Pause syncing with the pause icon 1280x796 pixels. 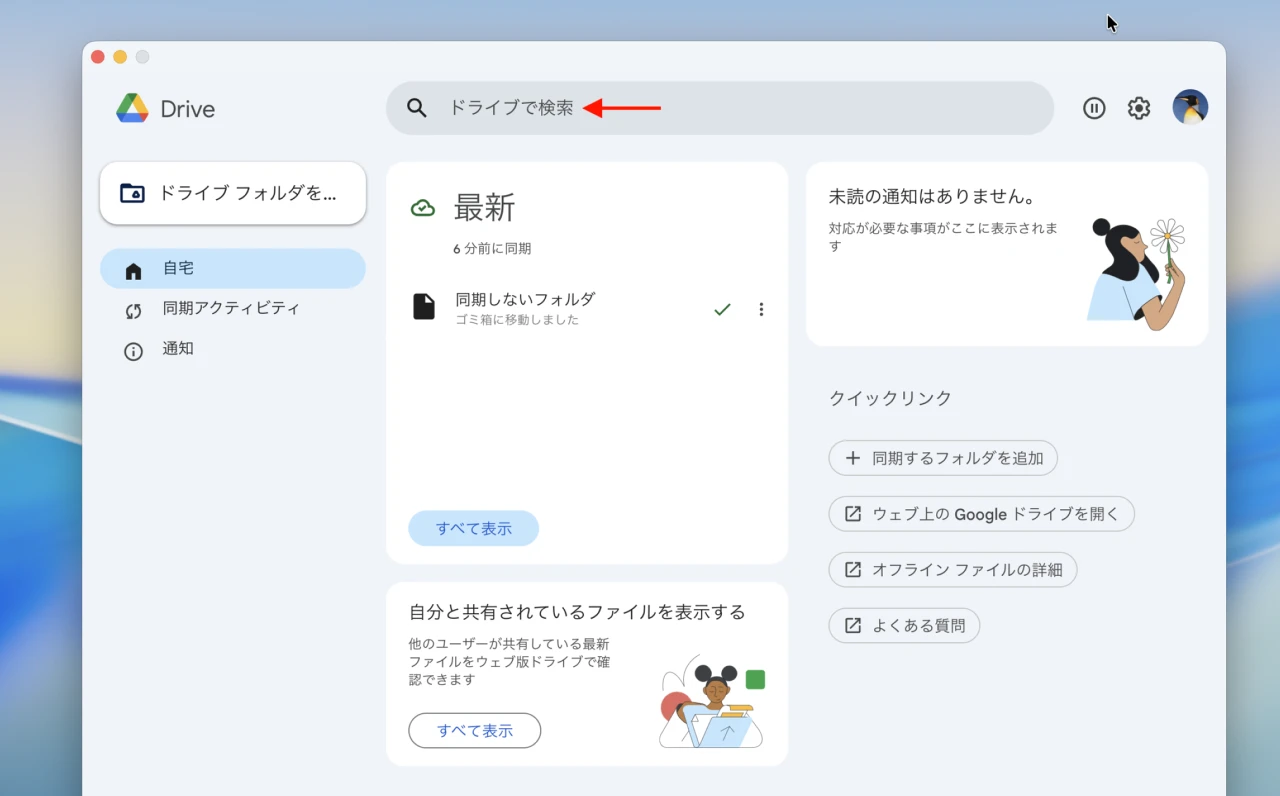pos(1094,107)
